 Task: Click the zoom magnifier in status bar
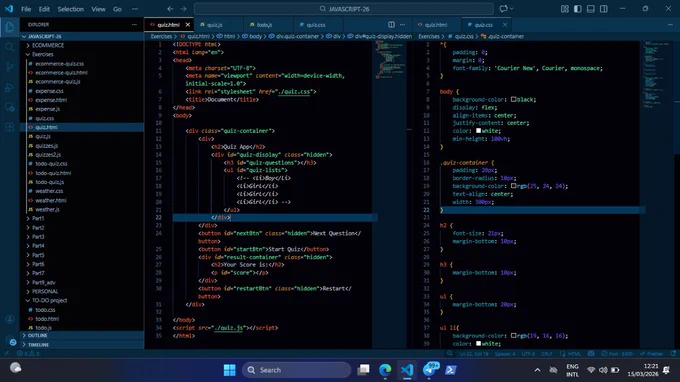pyautogui.click(x=450, y=354)
